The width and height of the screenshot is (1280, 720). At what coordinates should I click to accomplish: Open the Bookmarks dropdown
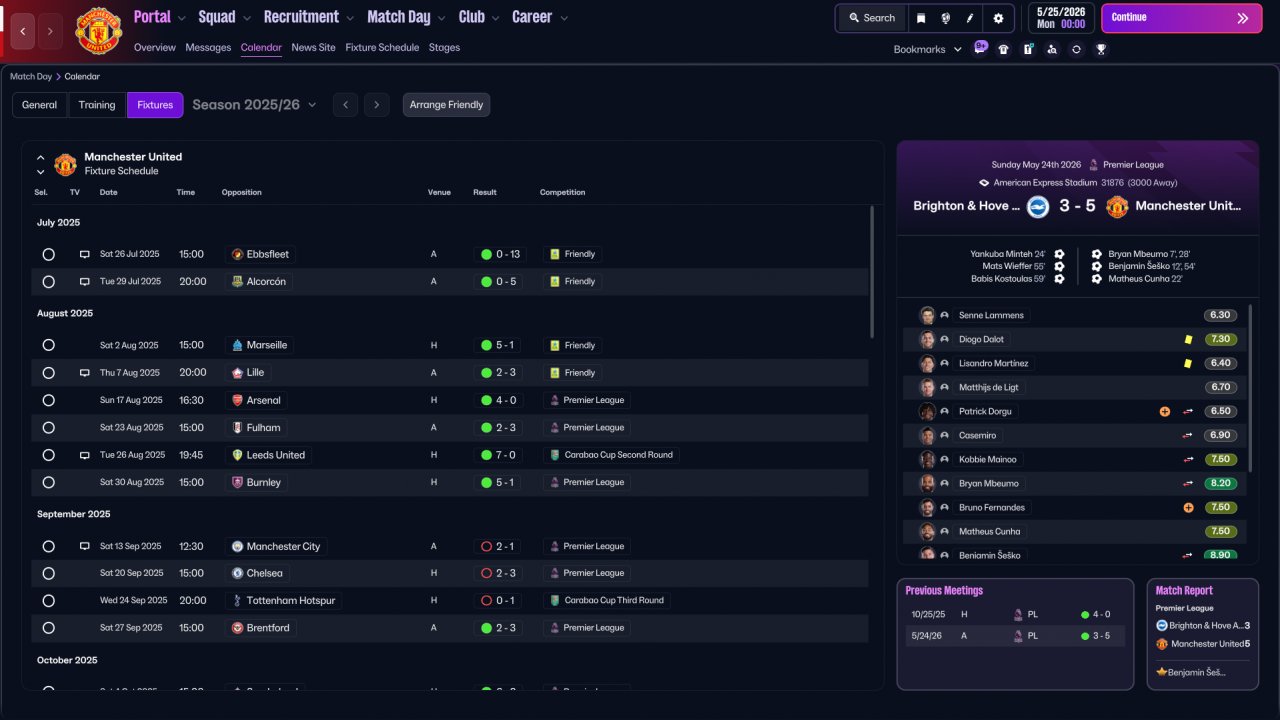click(928, 49)
